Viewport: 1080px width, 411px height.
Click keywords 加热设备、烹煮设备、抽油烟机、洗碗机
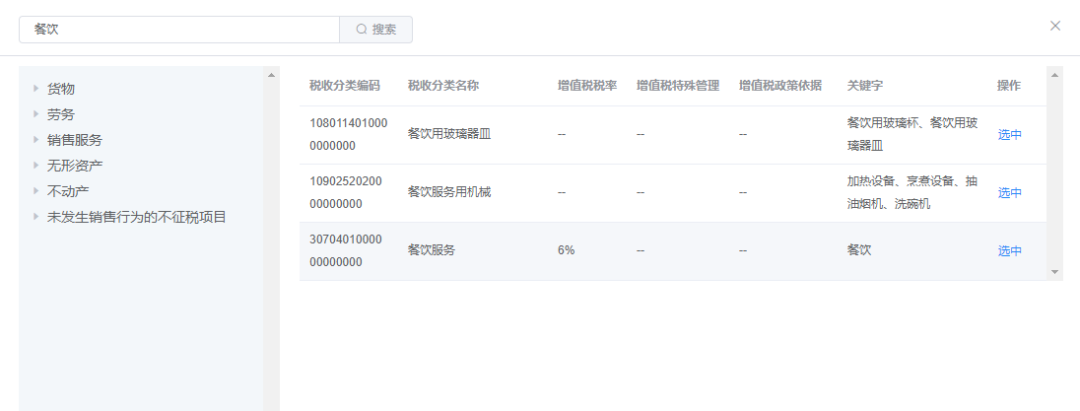[x=912, y=193]
